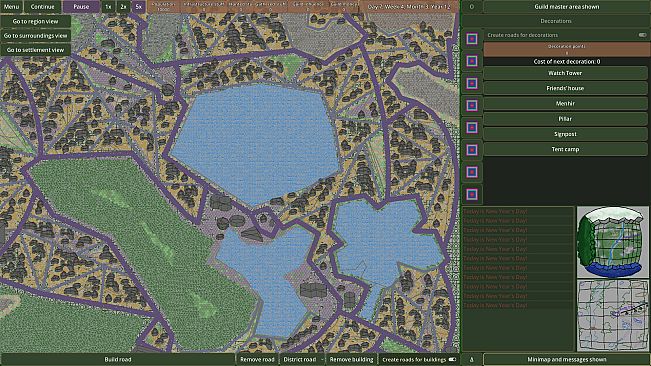This screenshot has height=366, width=651.
Task: Toggle 'Minimap and messages shown' button
Action: 566,359
